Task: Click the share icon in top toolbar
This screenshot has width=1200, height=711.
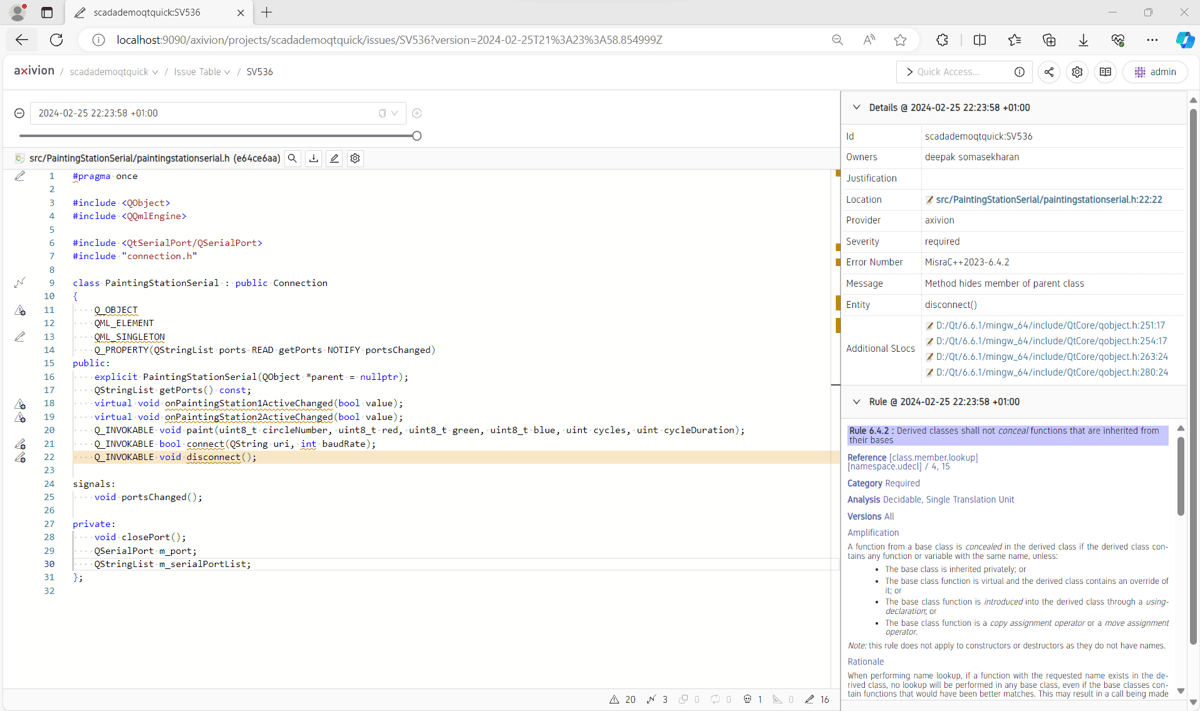Action: coord(1049,72)
